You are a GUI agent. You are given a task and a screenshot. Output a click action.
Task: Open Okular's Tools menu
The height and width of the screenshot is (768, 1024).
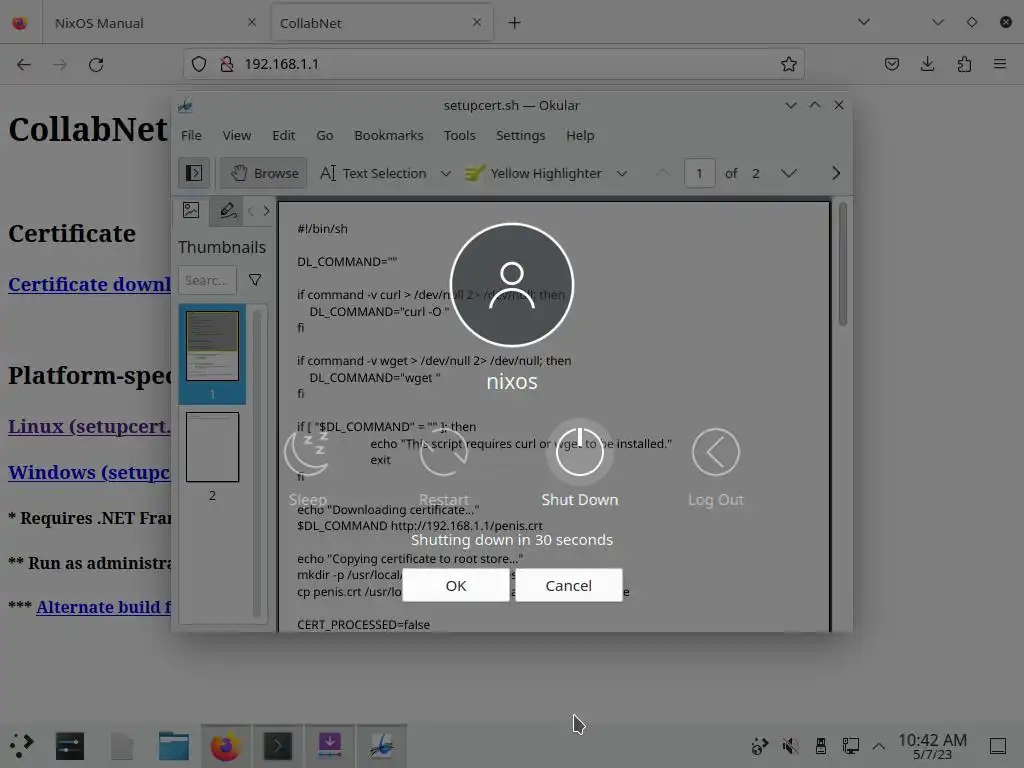click(459, 135)
